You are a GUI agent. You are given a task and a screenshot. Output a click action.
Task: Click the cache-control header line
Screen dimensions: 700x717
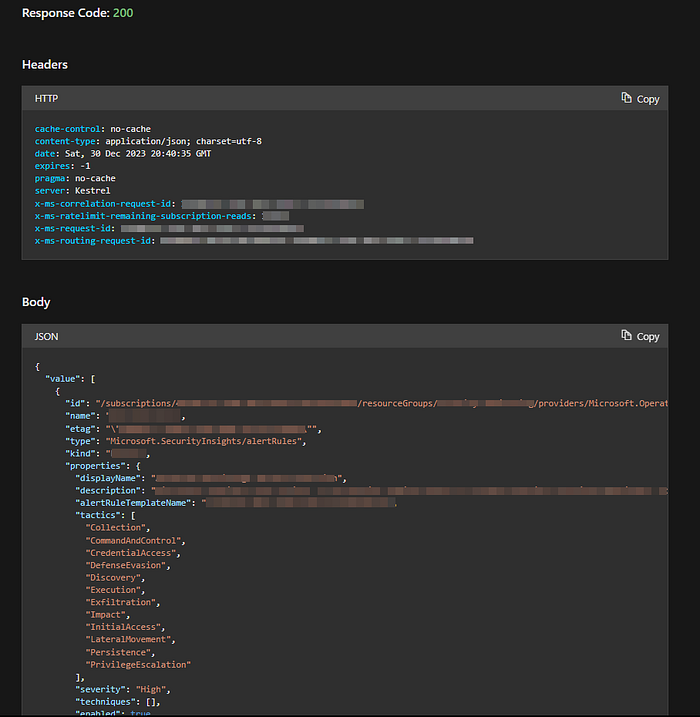click(x=92, y=129)
